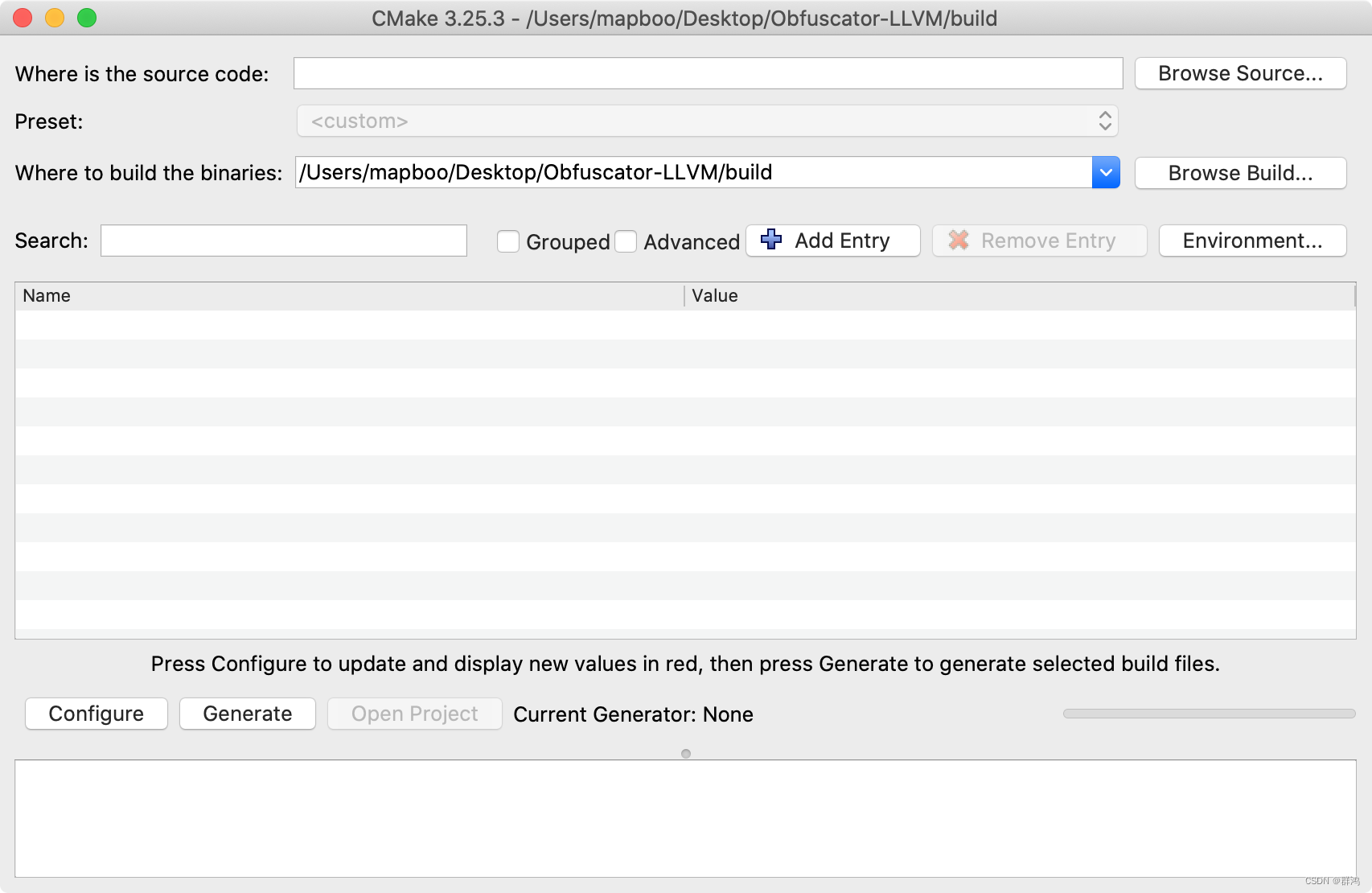Click the Open Project button
The width and height of the screenshot is (1372, 893).
click(414, 714)
